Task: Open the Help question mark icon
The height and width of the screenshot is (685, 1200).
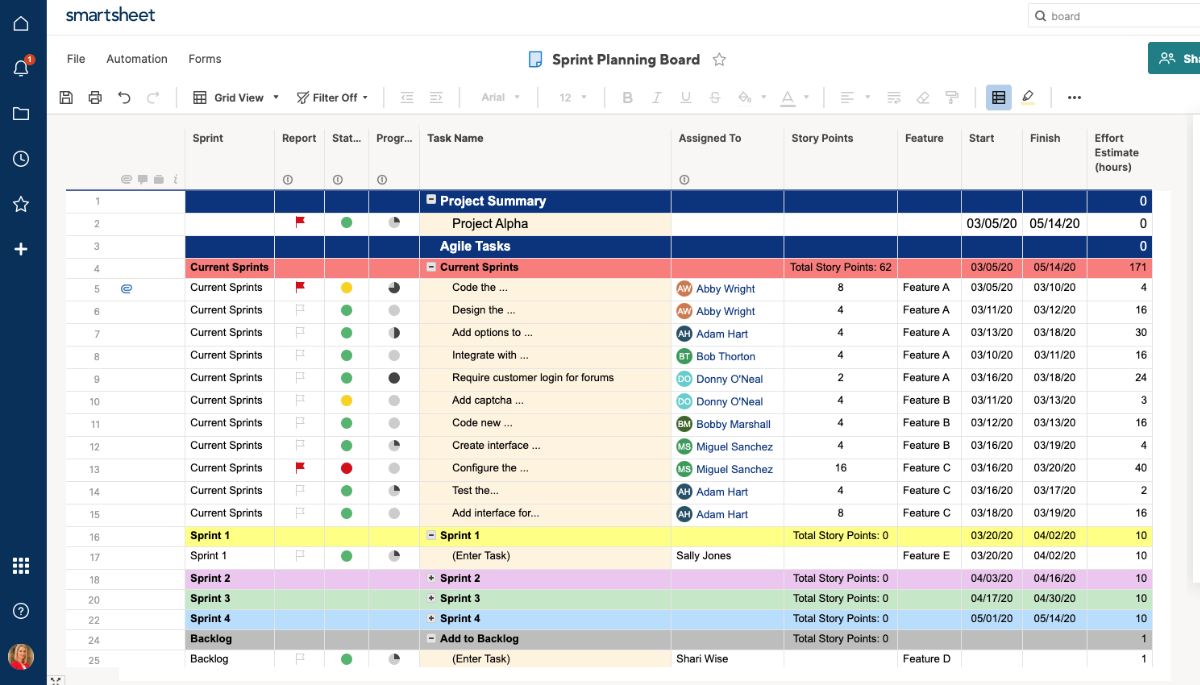Action: click(x=20, y=611)
